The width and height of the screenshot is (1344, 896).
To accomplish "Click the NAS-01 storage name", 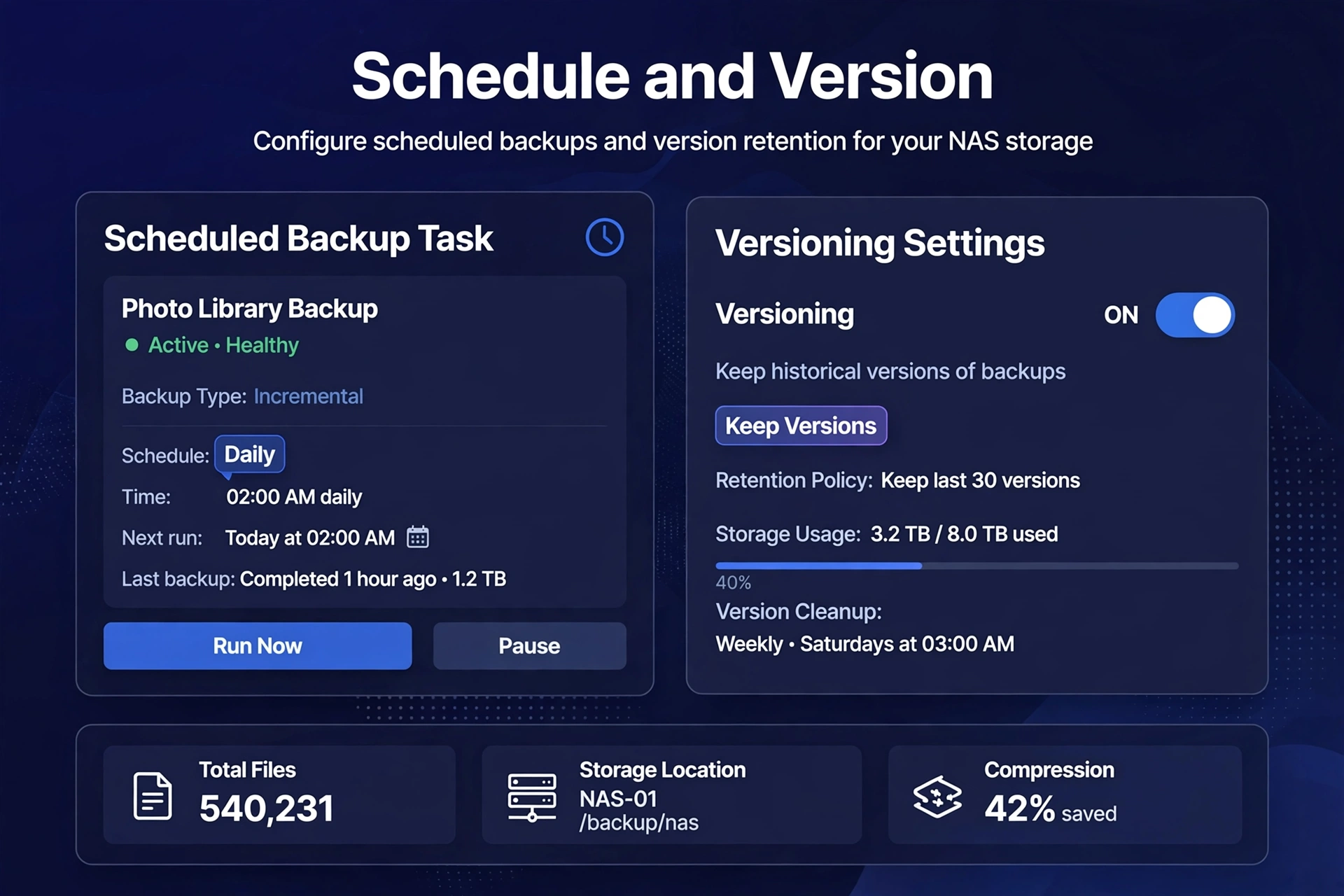I will coord(618,799).
